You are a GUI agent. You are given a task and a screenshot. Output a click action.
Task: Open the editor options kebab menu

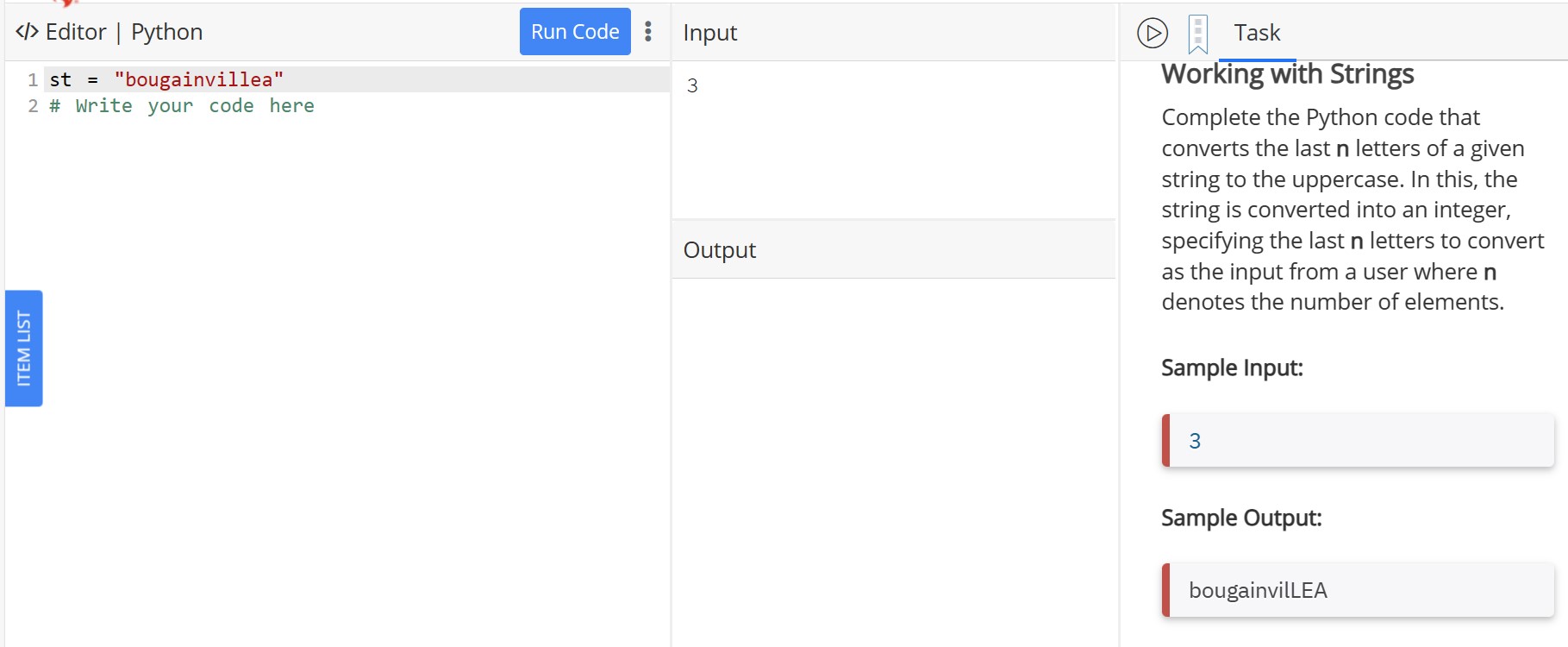648,31
